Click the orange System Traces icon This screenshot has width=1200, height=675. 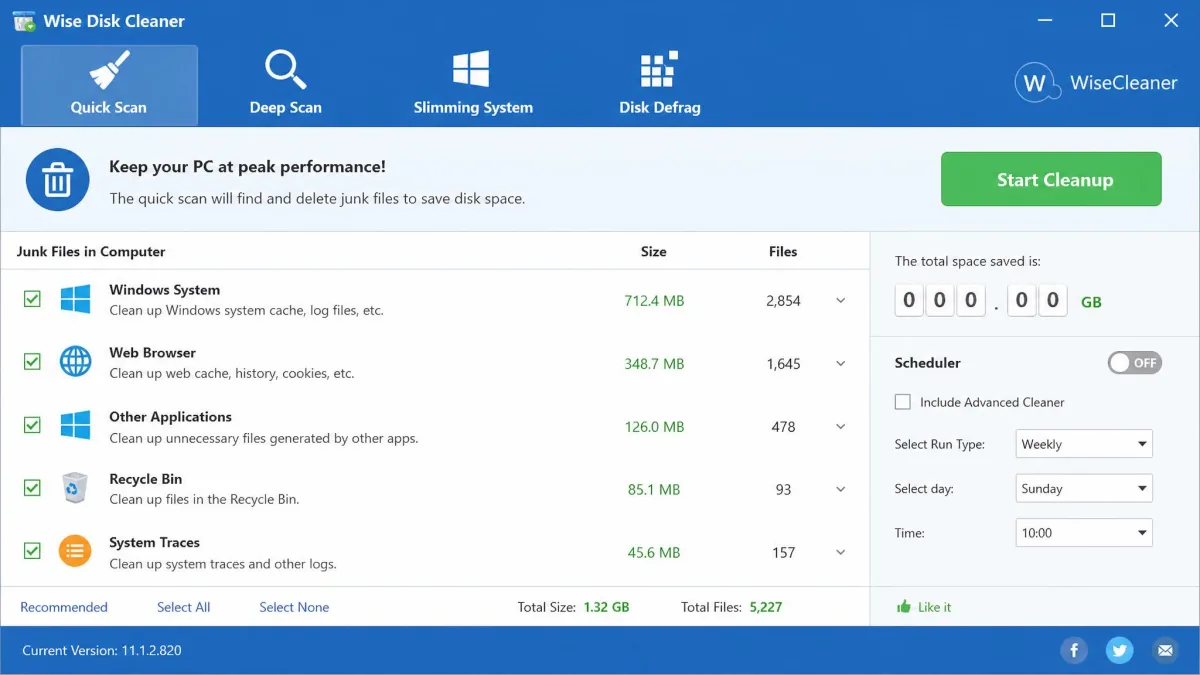click(x=75, y=551)
